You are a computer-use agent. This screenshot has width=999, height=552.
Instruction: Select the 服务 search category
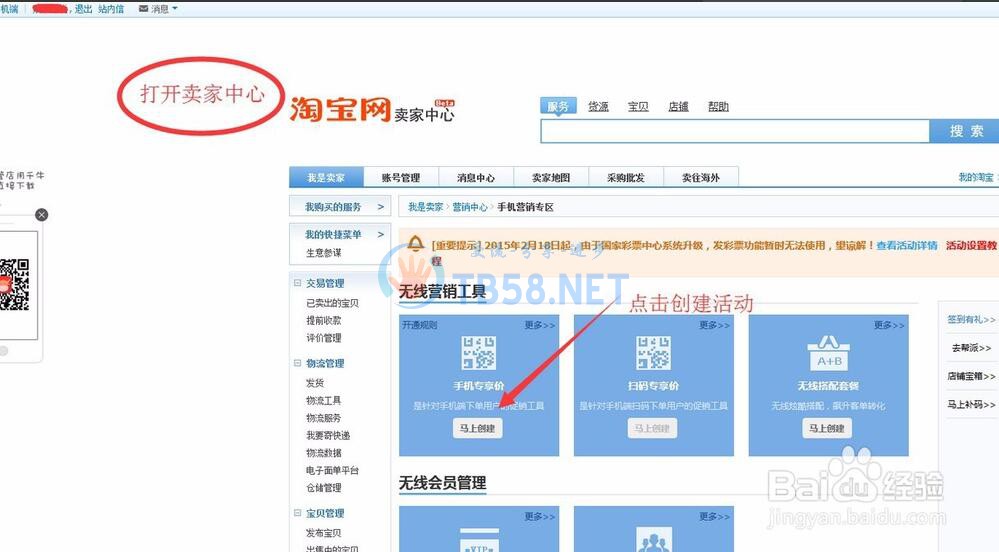[558, 106]
